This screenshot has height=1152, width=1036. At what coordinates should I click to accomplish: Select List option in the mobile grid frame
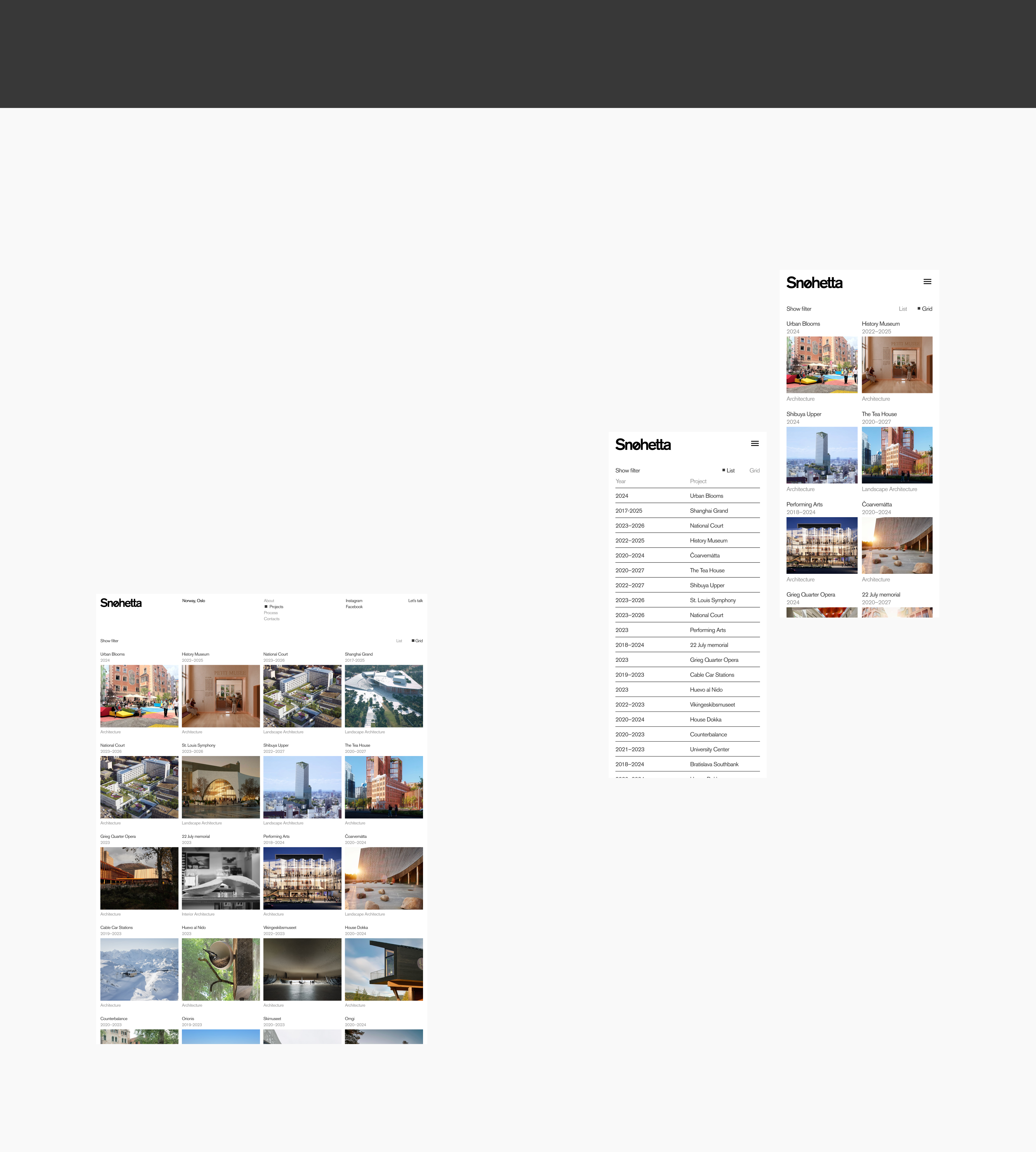point(903,309)
